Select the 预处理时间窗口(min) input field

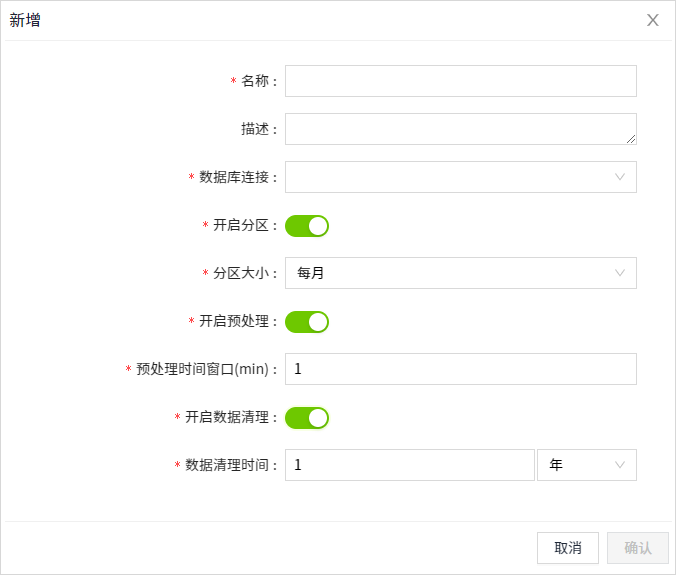[460, 369]
